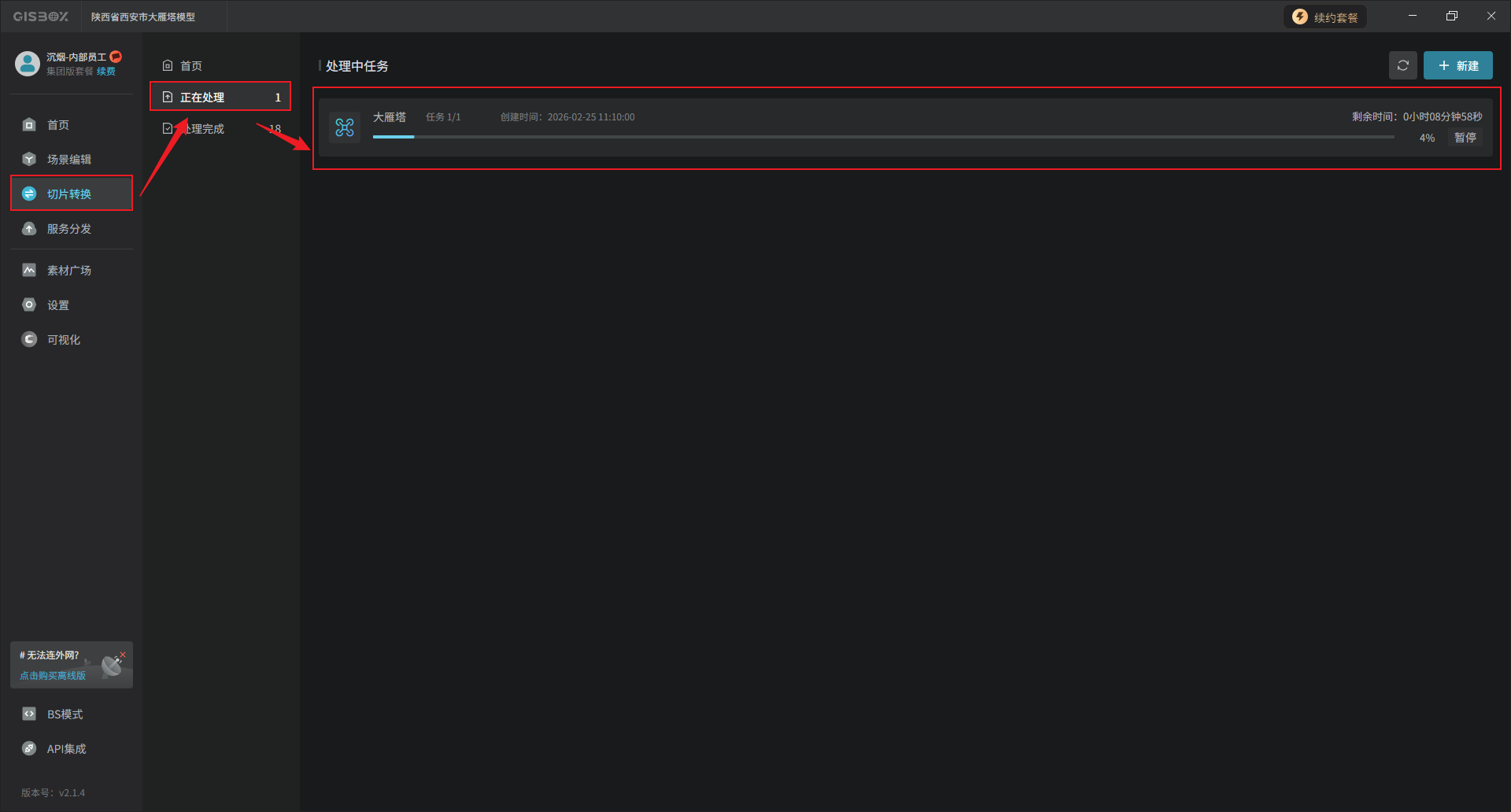
Task: Open API集成 integration page
Action: coord(66,749)
